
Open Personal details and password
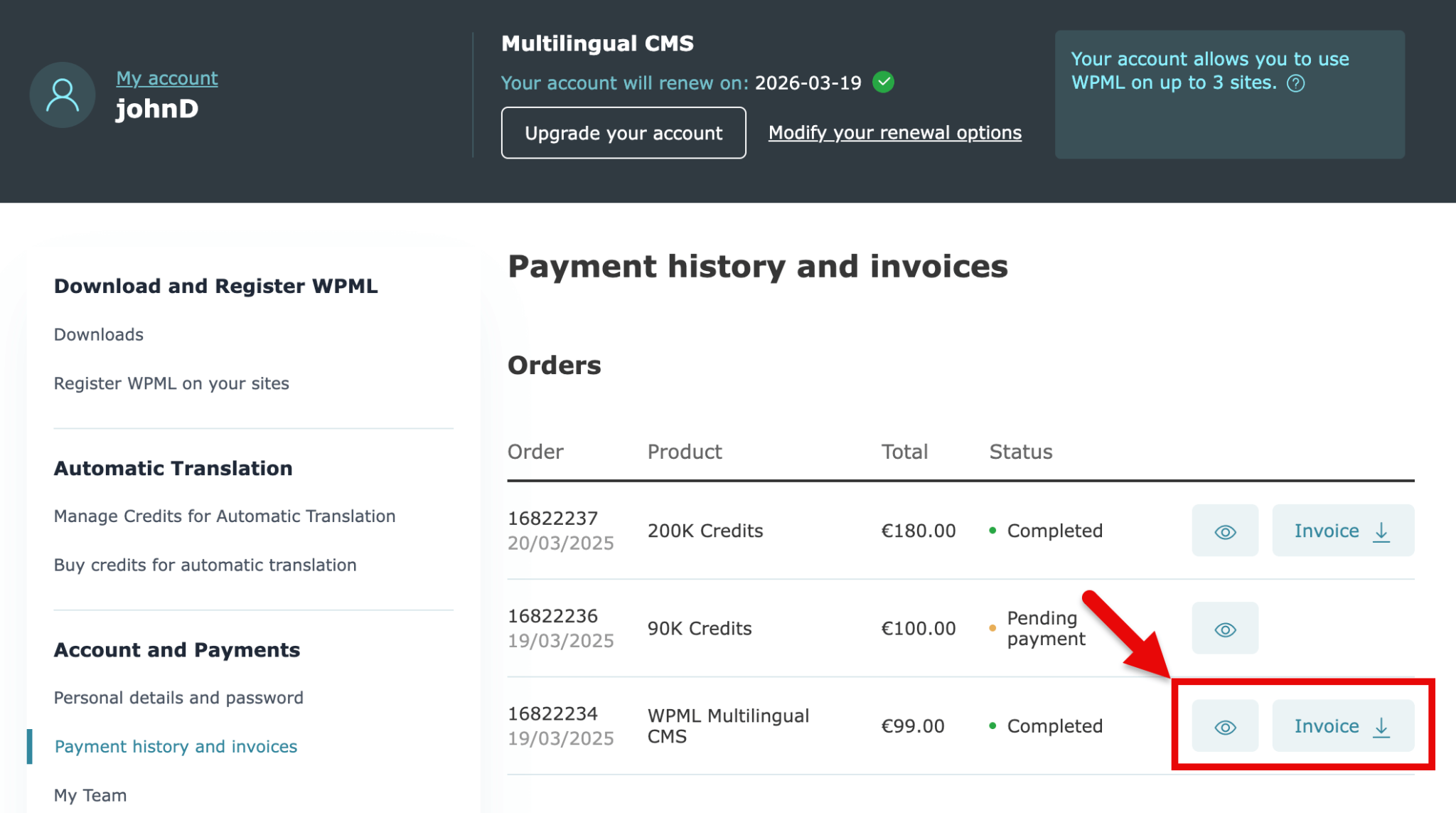[x=178, y=697]
